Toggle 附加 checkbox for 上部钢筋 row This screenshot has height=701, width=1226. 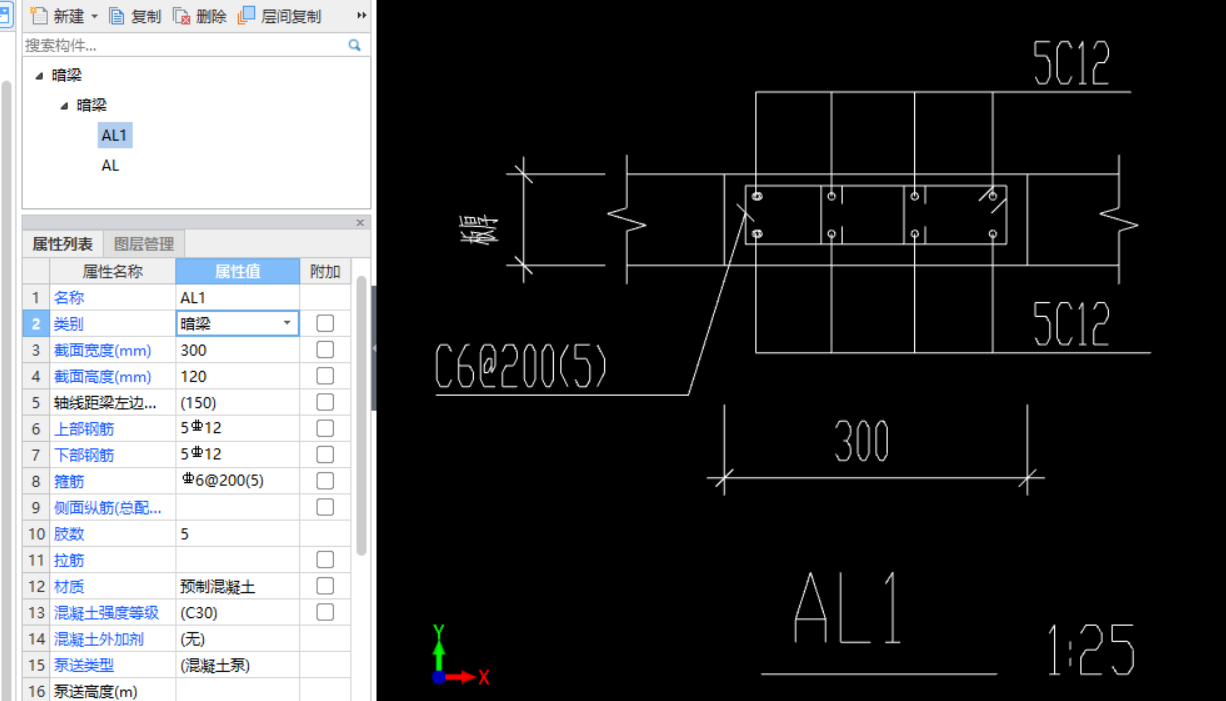pos(325,428)
